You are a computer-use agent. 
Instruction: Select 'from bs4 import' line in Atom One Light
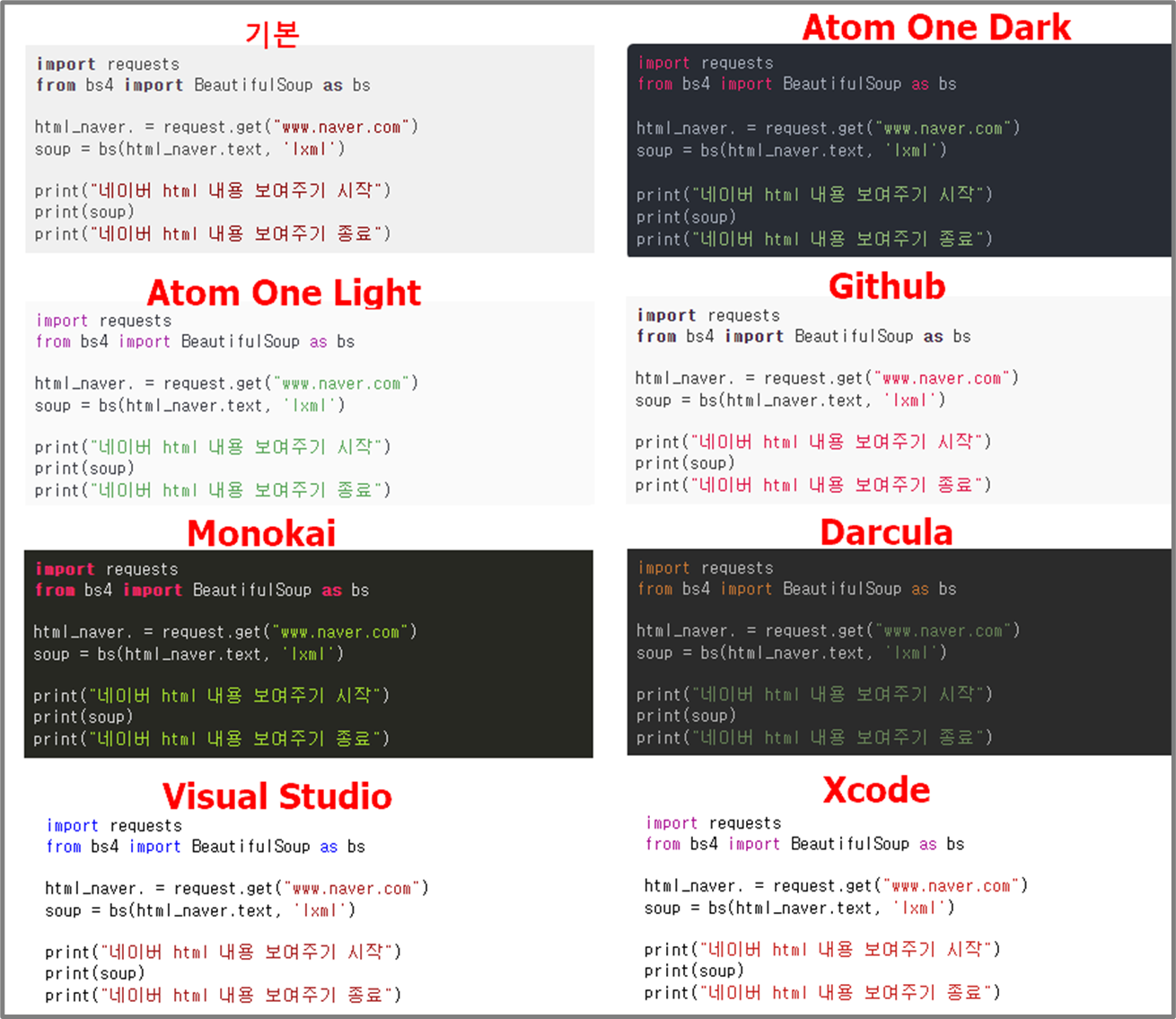196,342
